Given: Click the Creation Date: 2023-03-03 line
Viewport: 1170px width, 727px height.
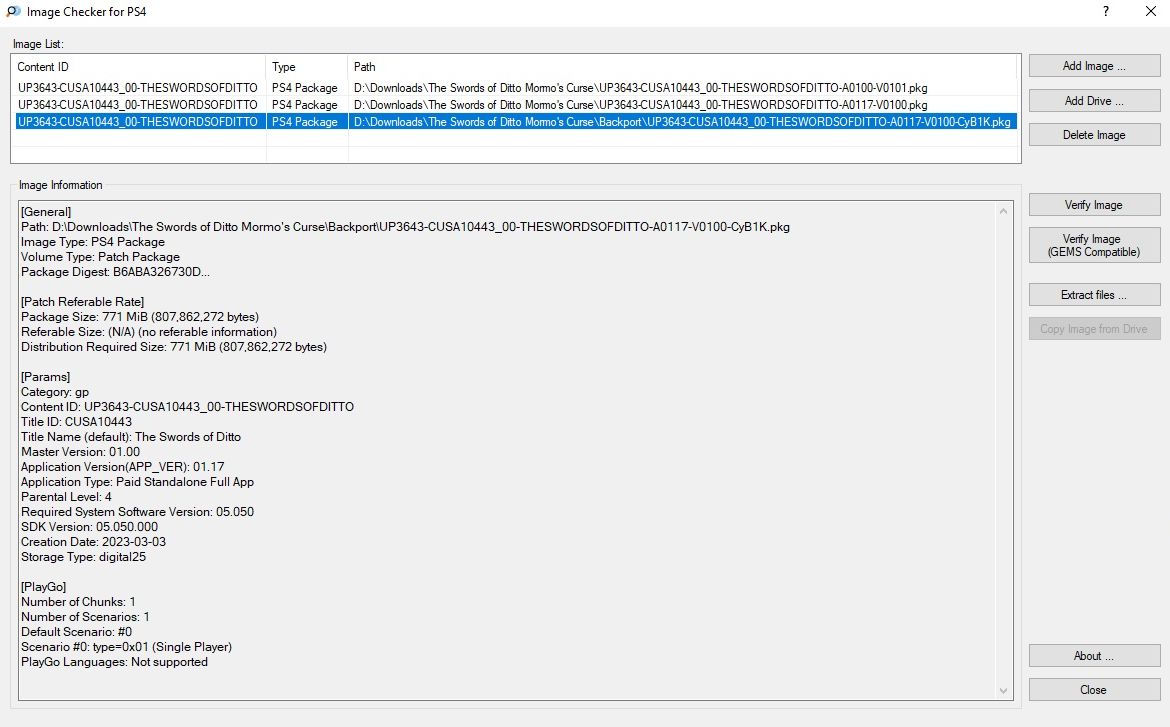Looking at the screenshot, I should click(93, 542).
